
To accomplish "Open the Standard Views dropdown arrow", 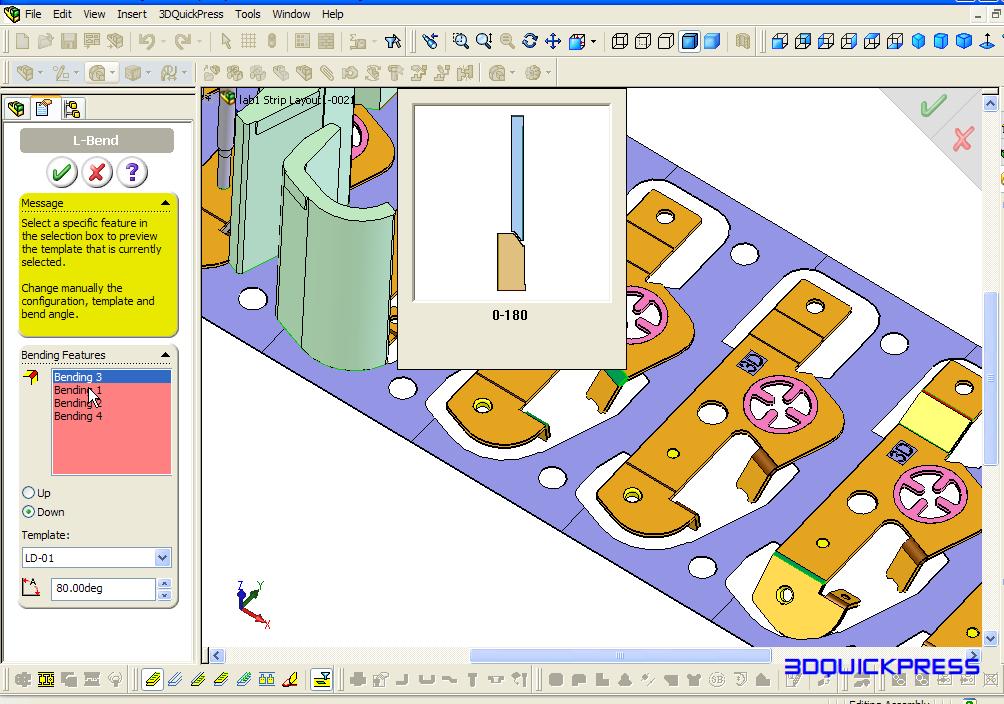I will coord(594,42).
